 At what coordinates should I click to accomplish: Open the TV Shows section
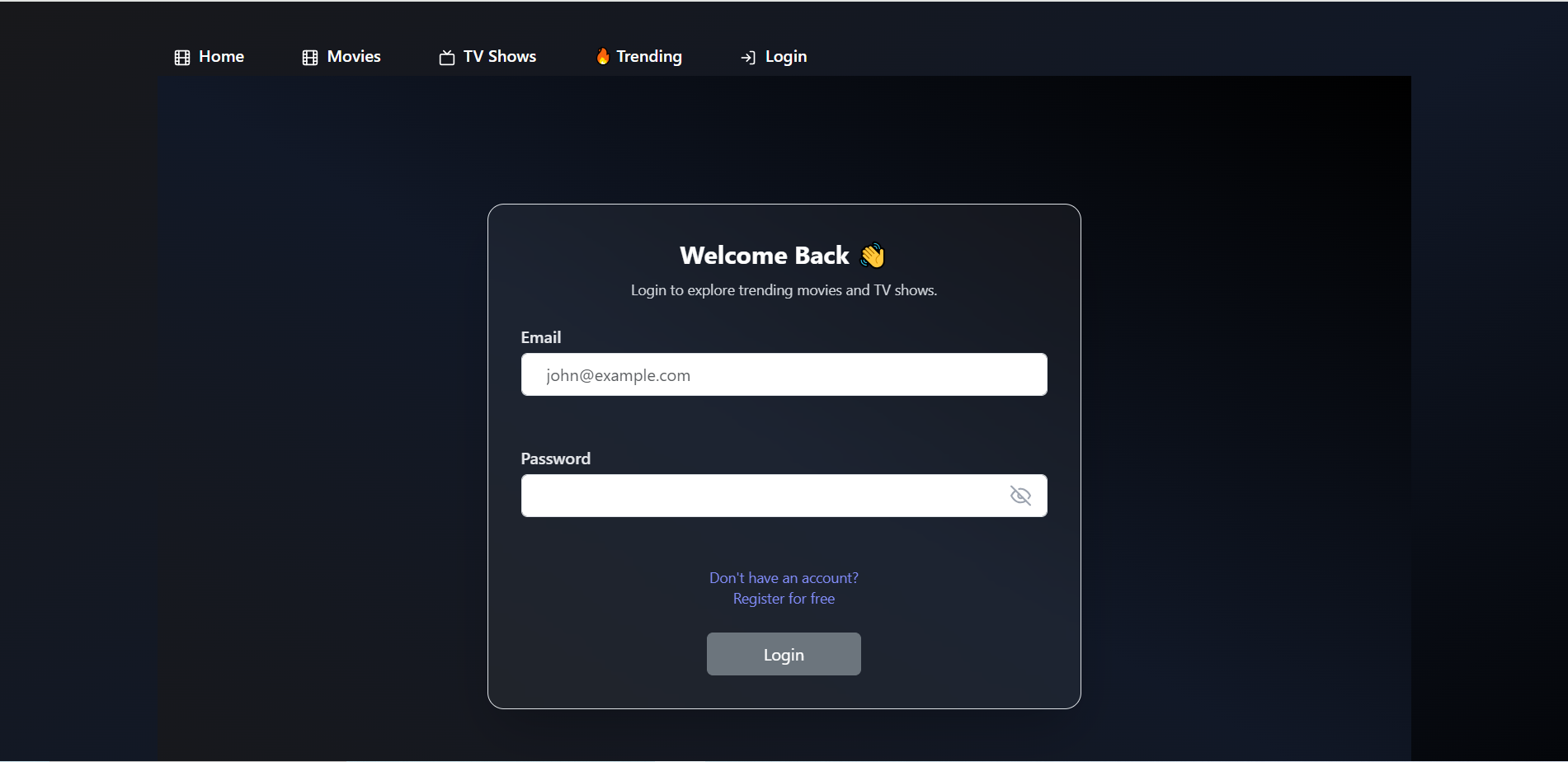(499, 57)
